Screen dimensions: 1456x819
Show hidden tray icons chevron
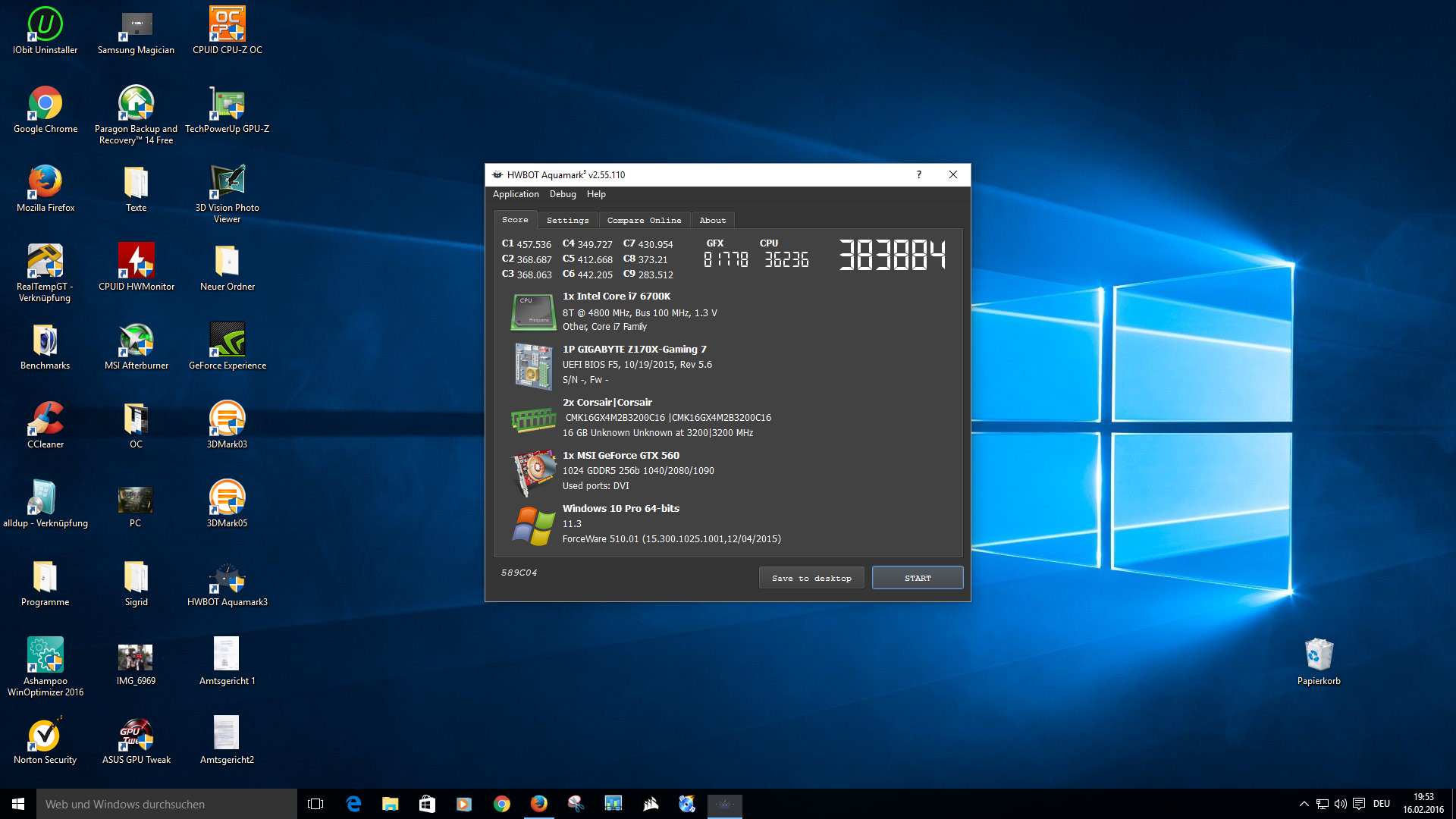pos(1304,804)
